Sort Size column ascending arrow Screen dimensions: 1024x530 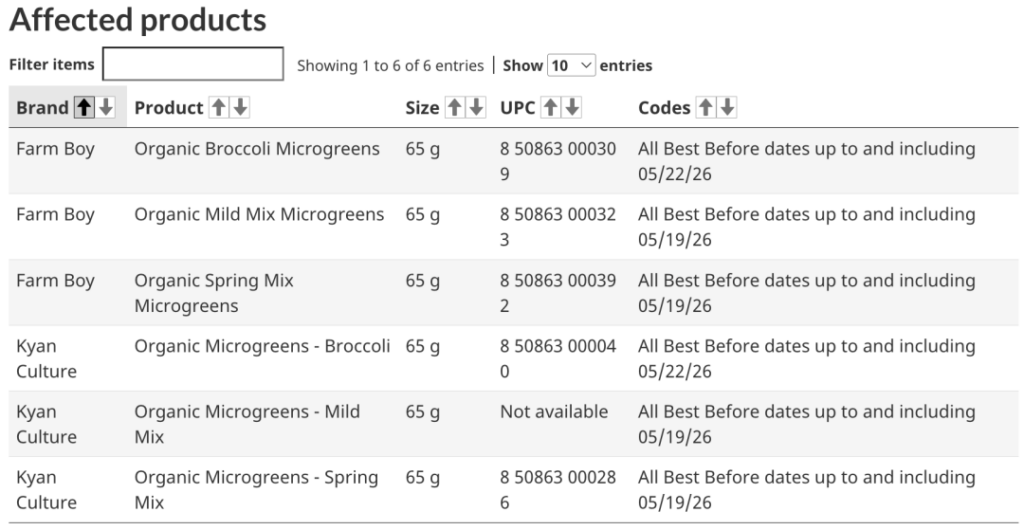tap(455, 107)
